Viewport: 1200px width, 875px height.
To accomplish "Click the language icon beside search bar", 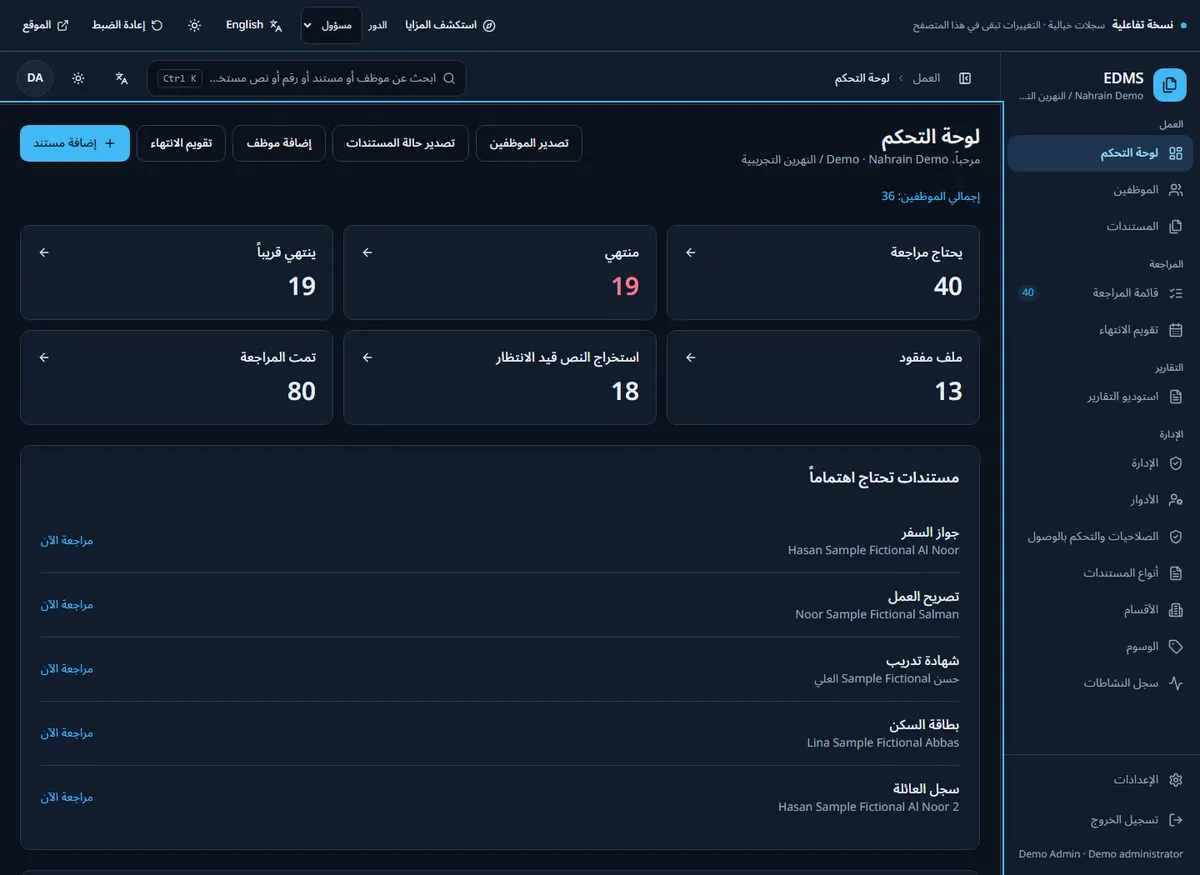I will point(121,78).
